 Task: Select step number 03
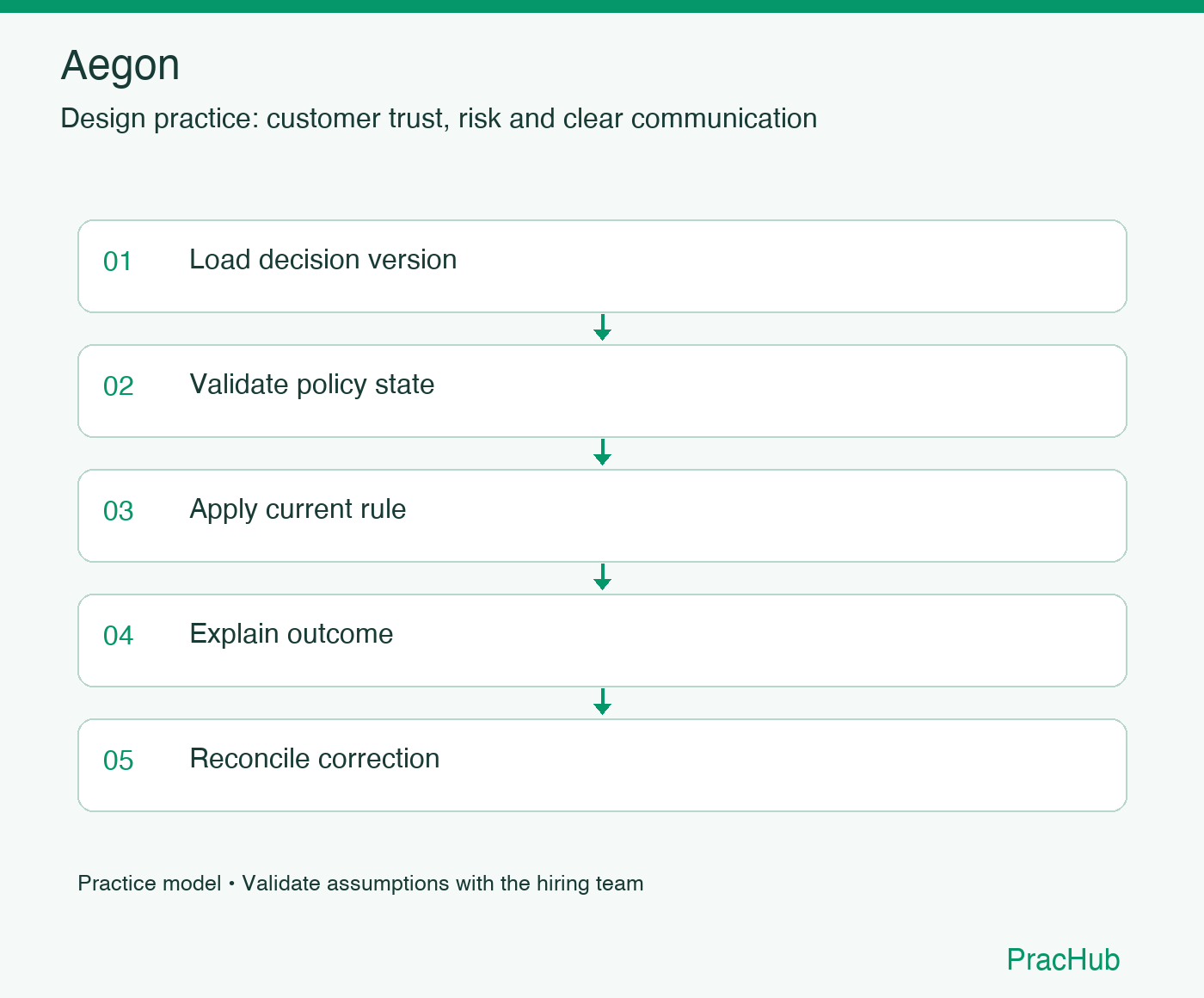point(119,511)
